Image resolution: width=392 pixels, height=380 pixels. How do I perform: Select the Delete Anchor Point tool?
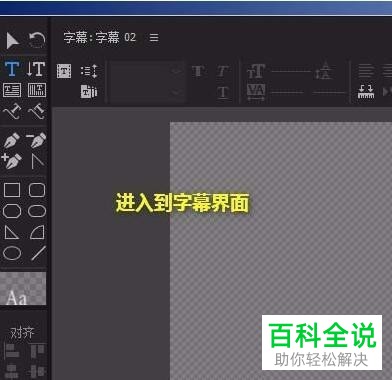pos(36,140)
